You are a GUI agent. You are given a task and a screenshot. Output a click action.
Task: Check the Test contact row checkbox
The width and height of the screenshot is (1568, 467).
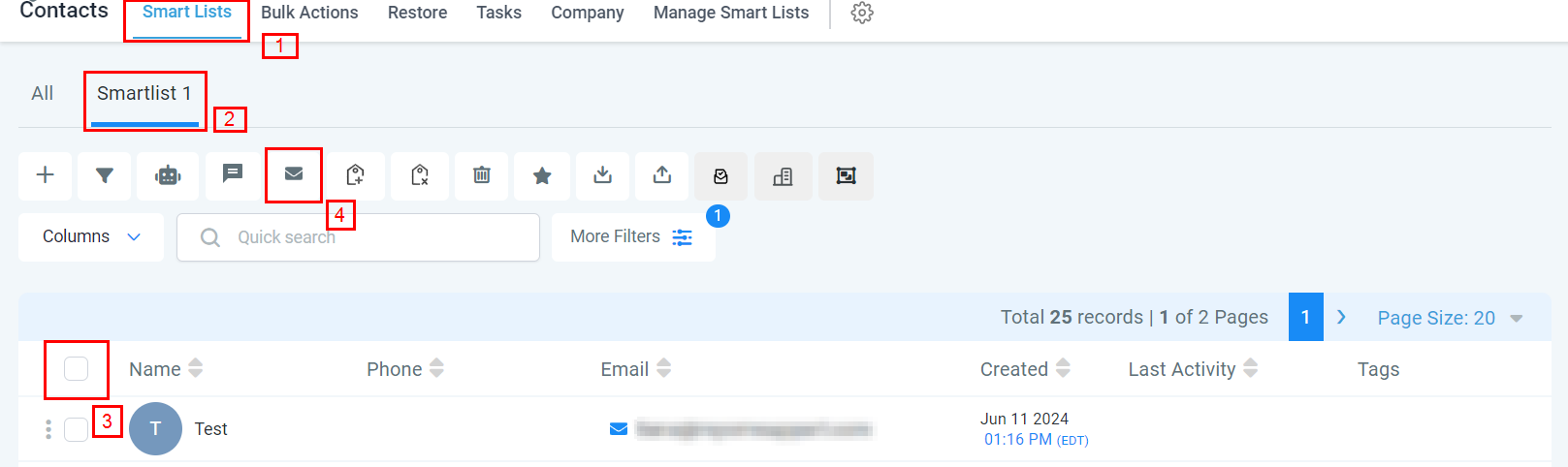[x=76, y=429]
